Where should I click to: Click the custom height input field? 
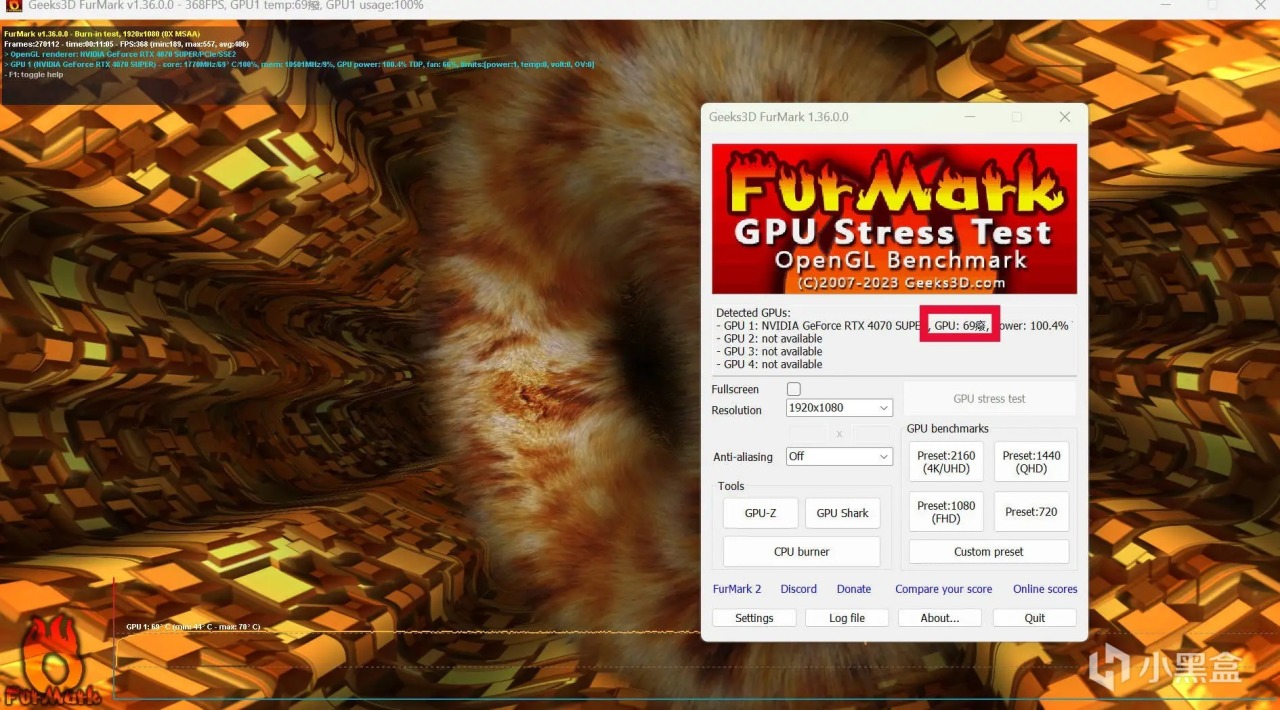pos(871,433)
